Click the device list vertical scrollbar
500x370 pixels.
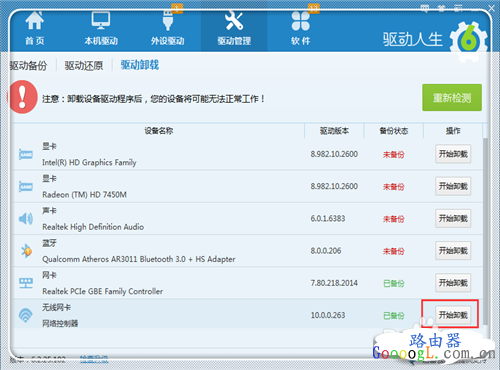485,232
